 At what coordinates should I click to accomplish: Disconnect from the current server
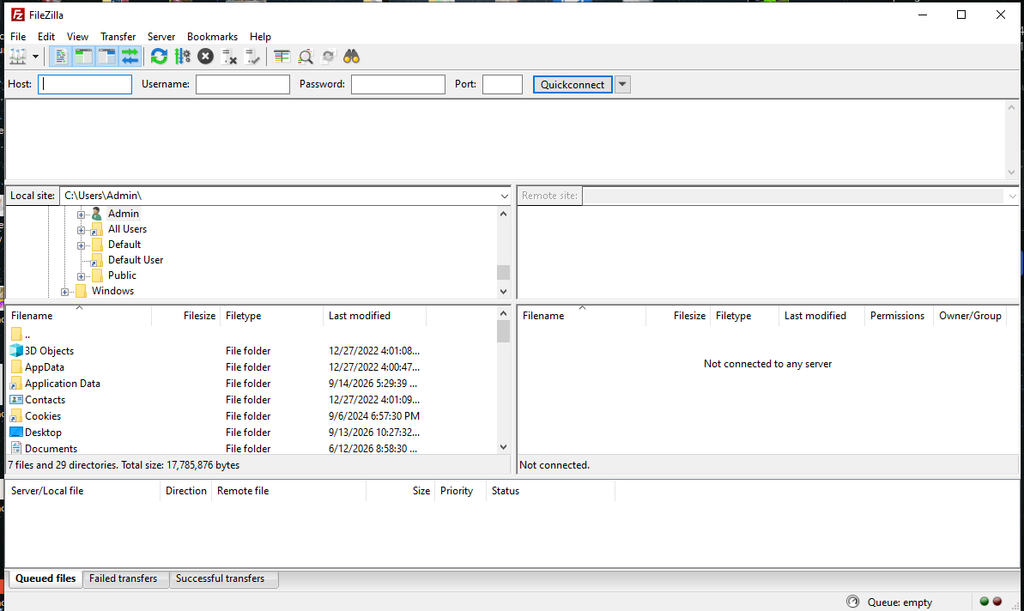(x=229, y=57)
